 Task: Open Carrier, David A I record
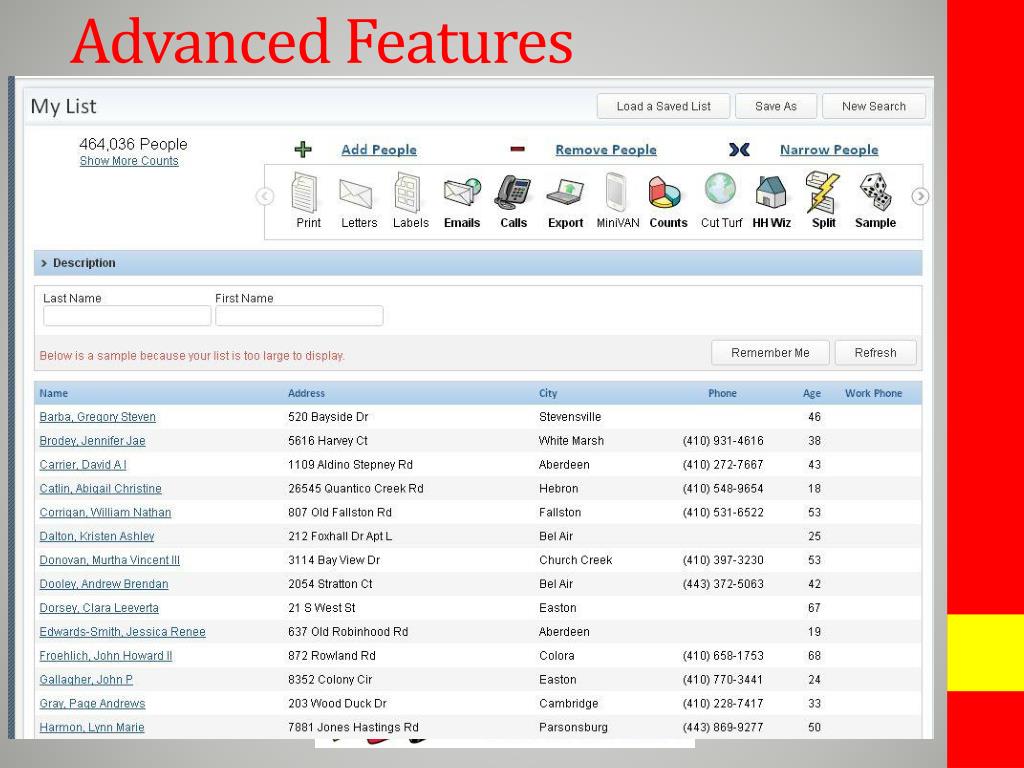(x=83, y=465)
